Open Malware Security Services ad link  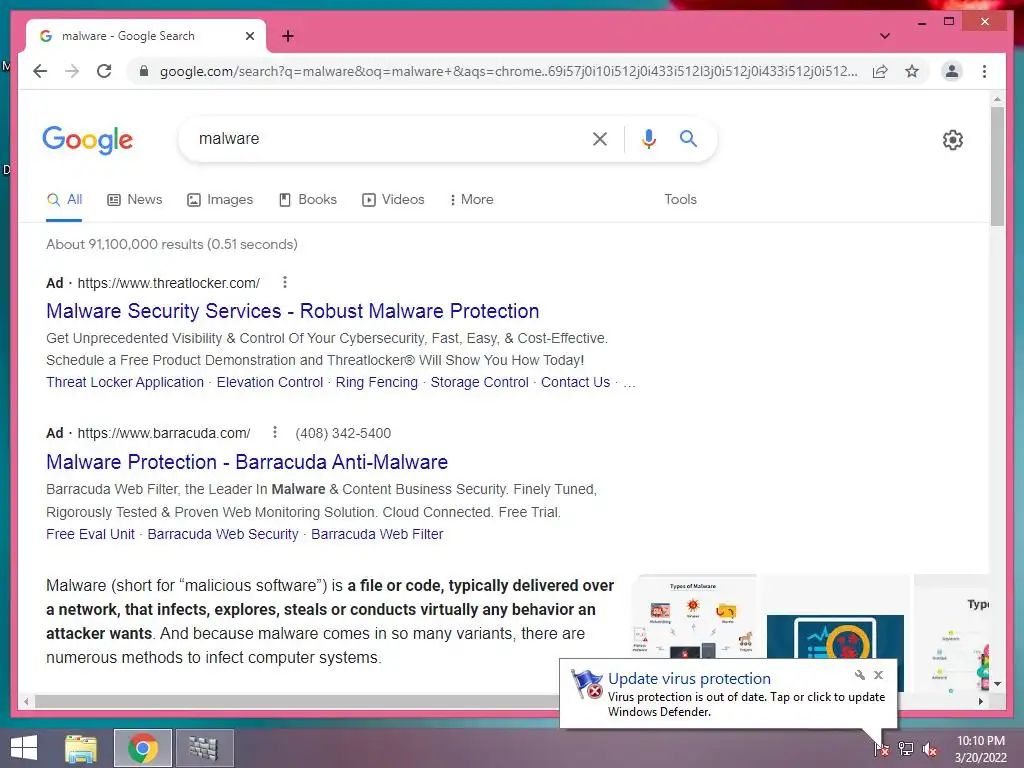(x=293, y=311)
